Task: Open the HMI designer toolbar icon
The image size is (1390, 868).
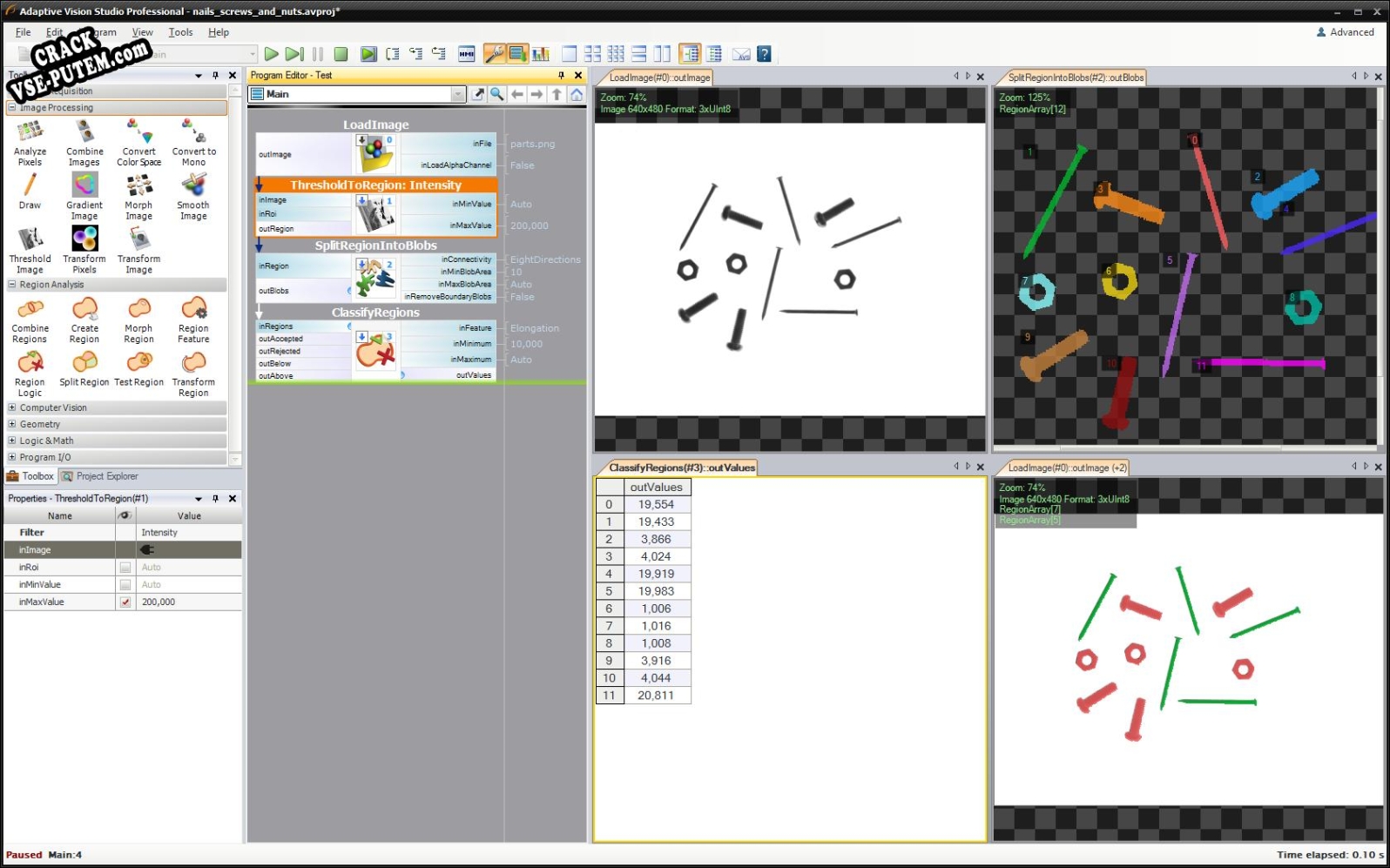Action: tap(467, 54)
